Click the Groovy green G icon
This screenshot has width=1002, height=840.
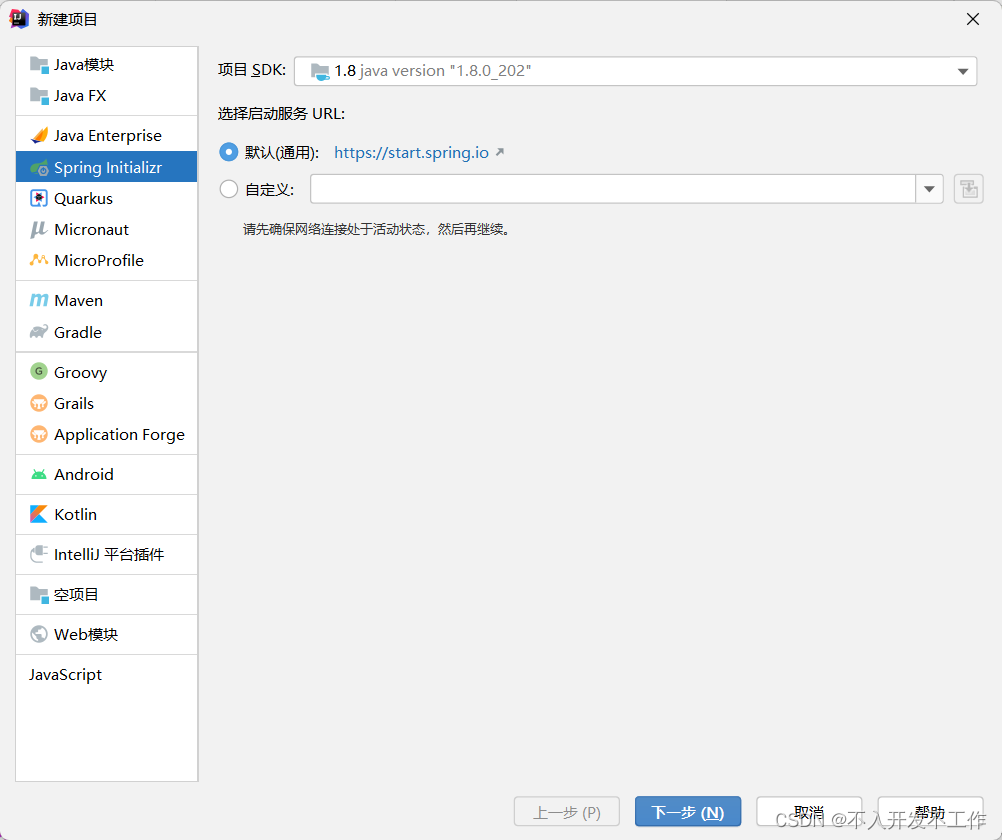(39, 371)
